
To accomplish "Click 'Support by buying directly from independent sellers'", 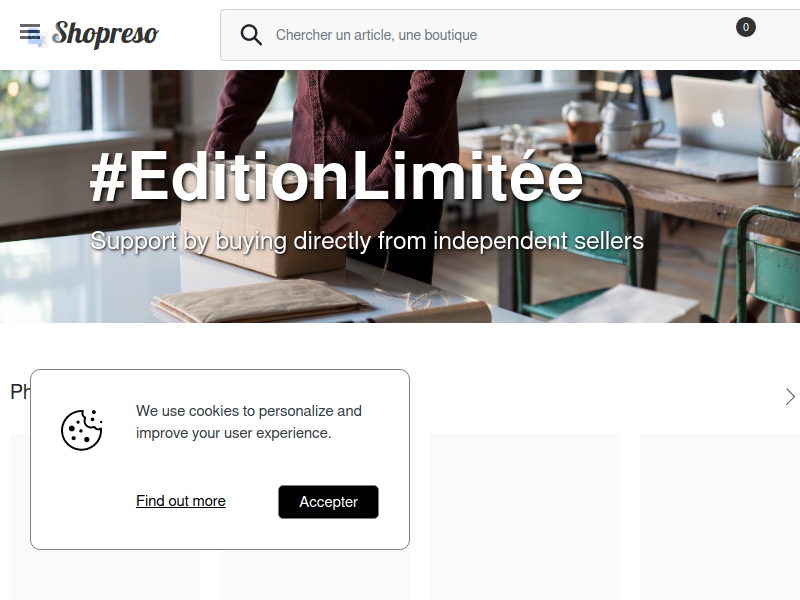I will coord(367,241).
